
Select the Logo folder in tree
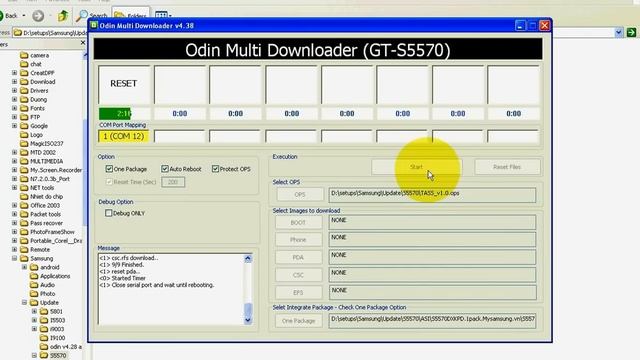[x=36, y=135]
